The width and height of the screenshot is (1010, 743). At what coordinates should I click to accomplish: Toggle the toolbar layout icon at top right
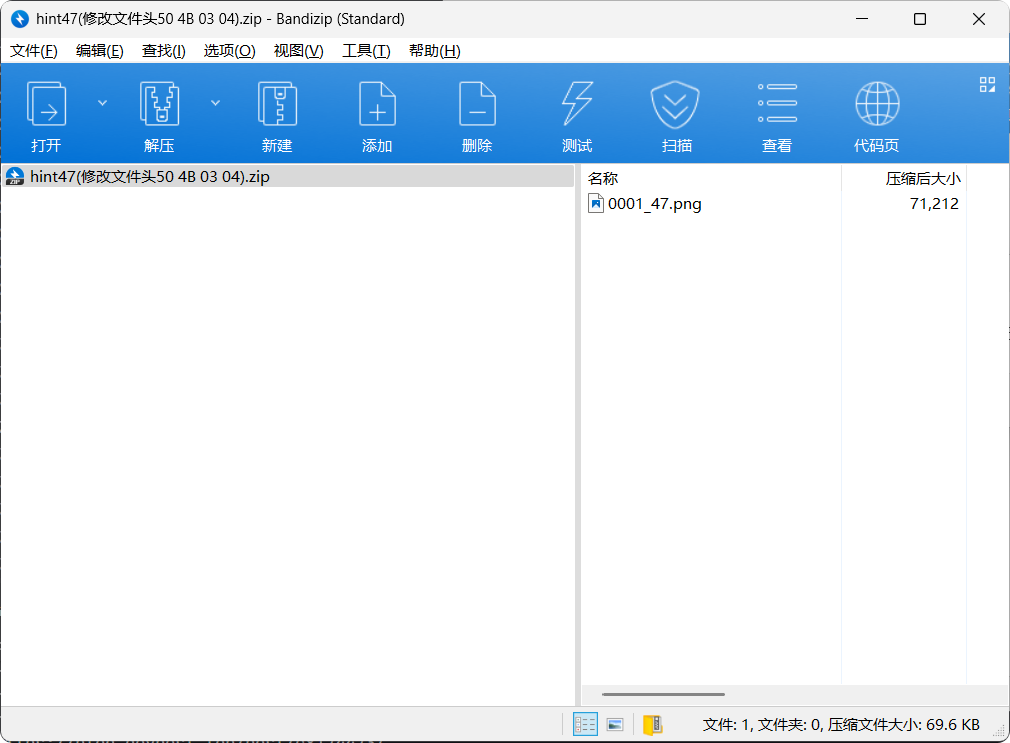coord(987,85)
